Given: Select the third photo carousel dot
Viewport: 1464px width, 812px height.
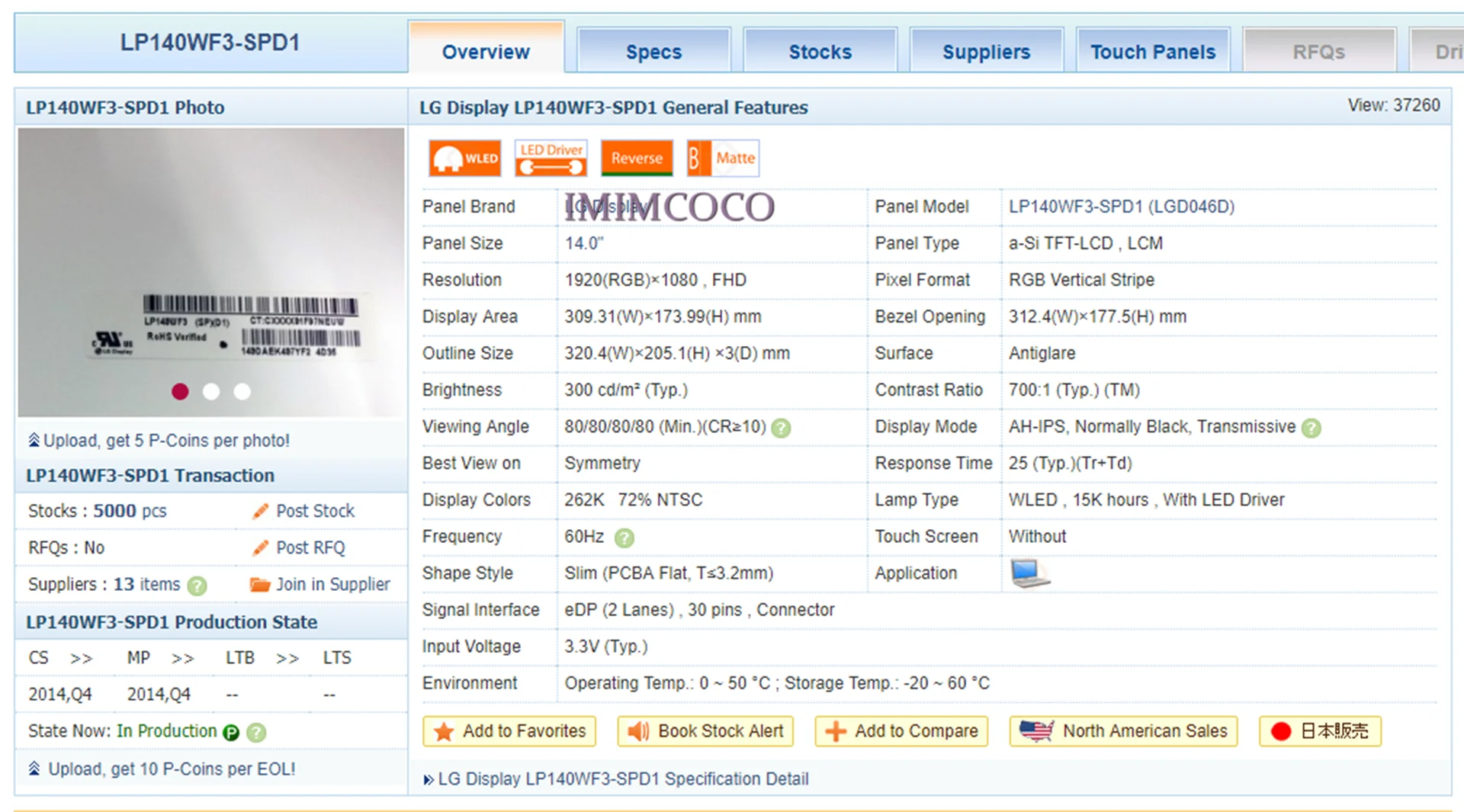Looking at the screenshot, I should point(242,391).
